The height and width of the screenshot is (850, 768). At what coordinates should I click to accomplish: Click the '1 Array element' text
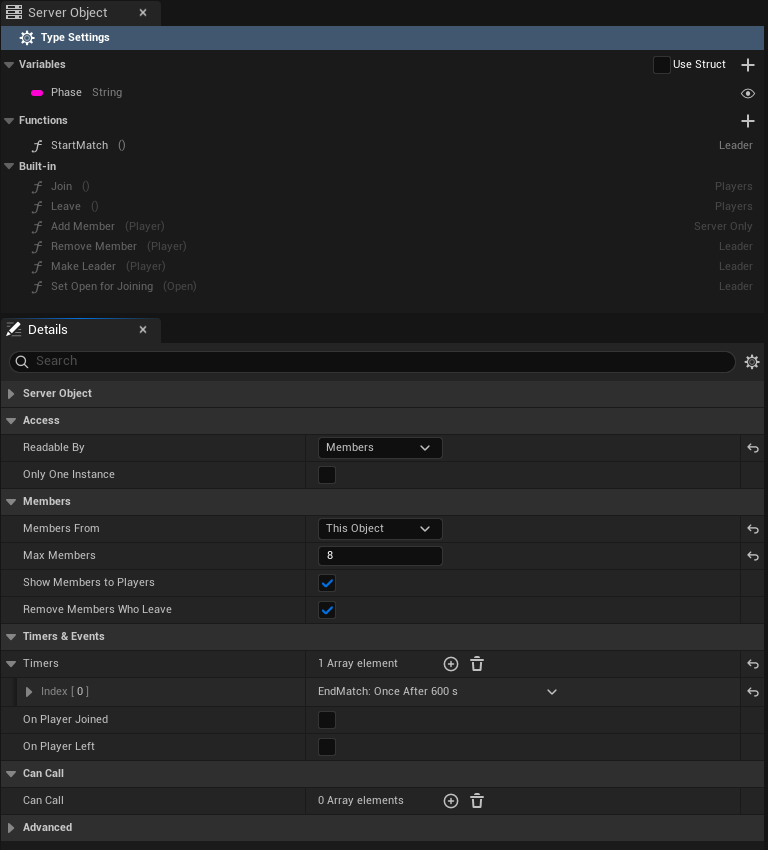(358, 664)
